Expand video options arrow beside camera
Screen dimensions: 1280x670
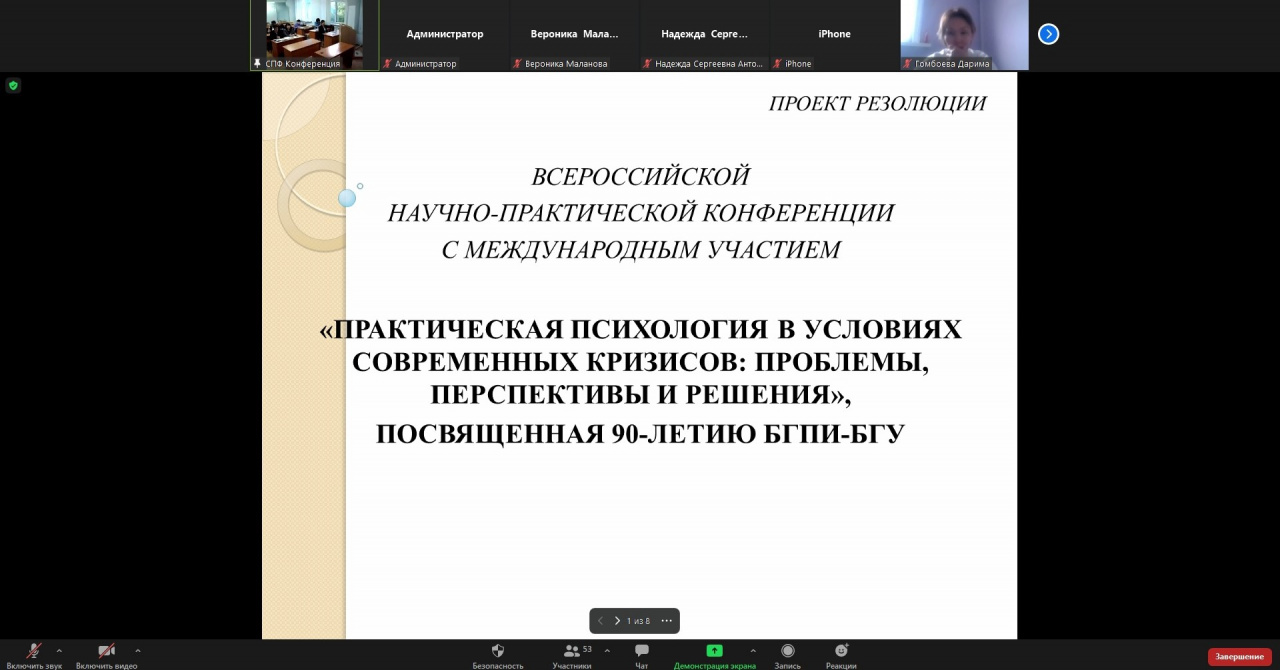click(137, 651)
